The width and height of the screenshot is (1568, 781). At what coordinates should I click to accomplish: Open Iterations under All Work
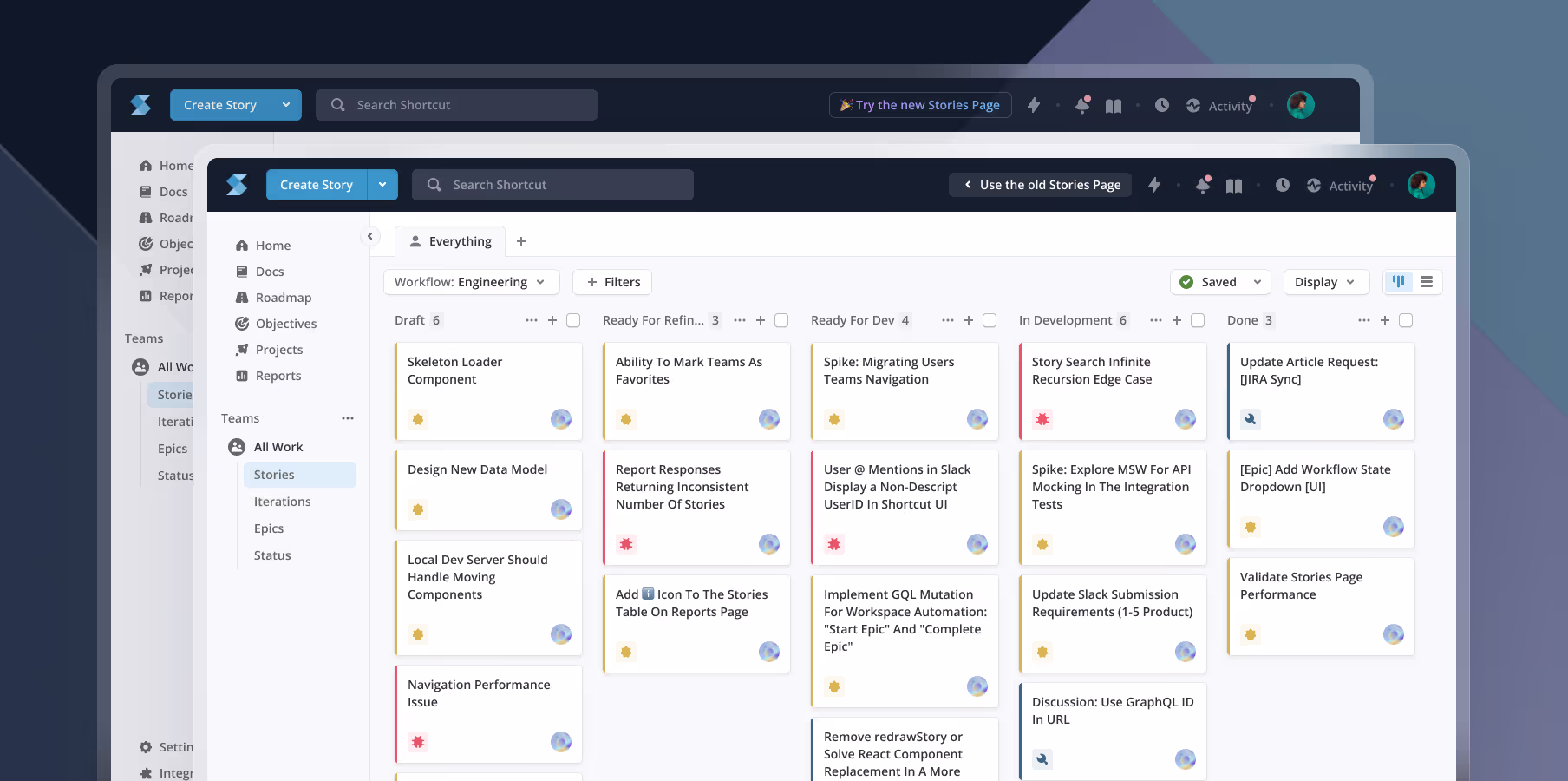283,502
